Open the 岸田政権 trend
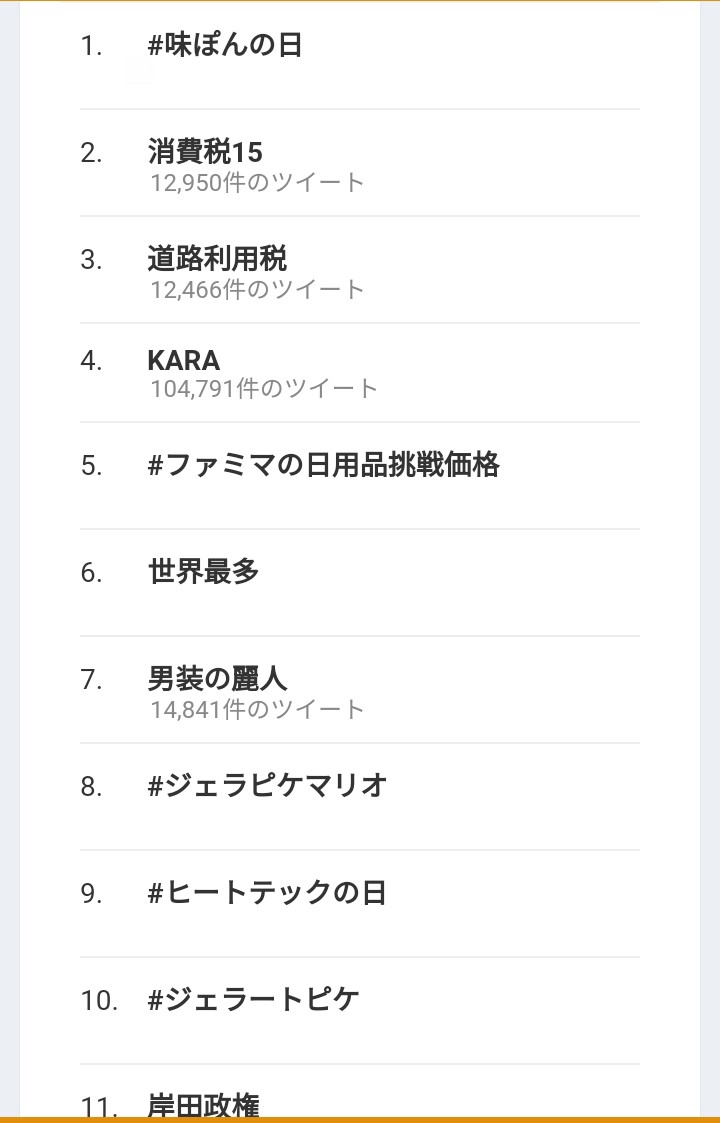Viewport: 720px width, 1123px height. click(x=204, y=1105)
